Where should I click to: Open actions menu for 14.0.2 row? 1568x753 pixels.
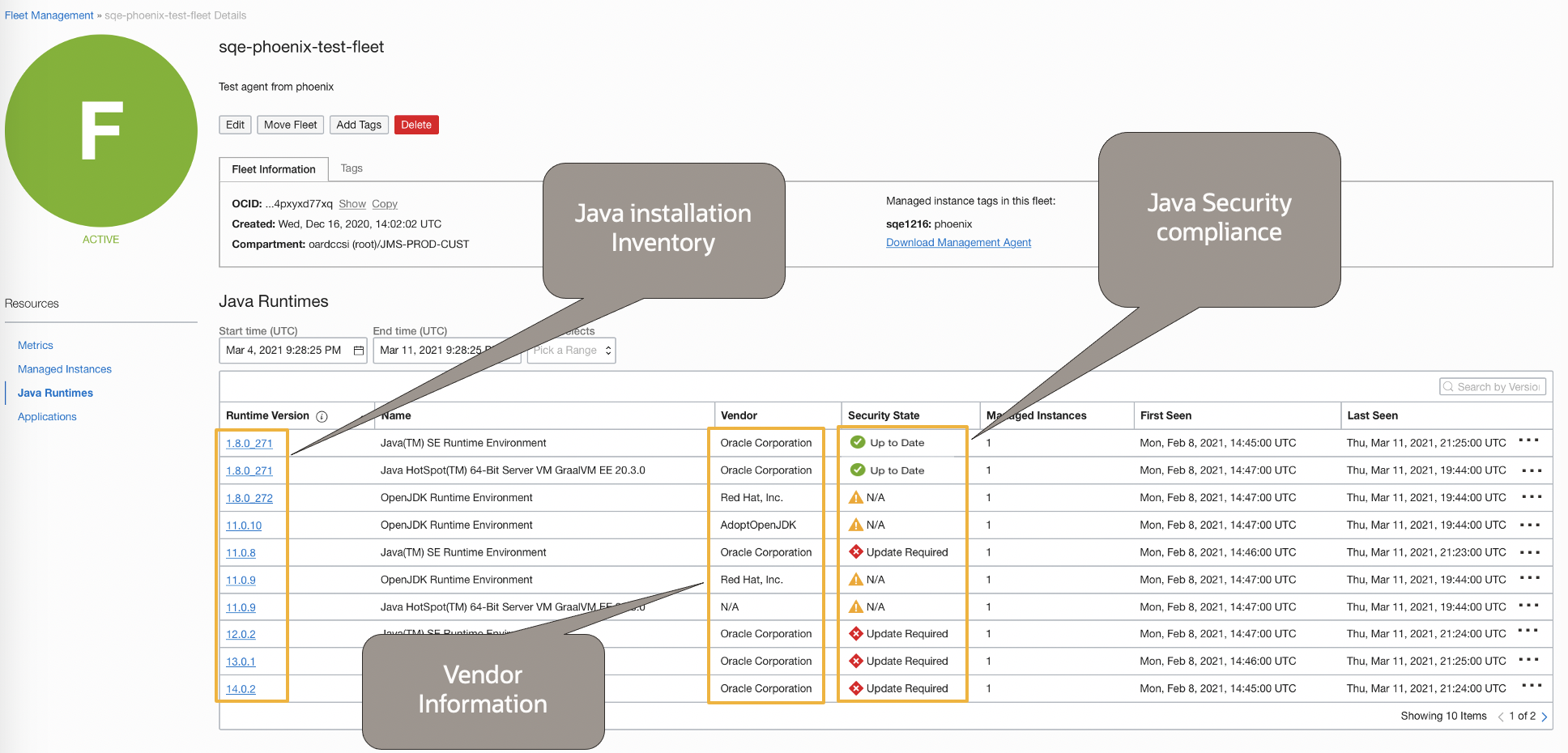point(1530,686)
